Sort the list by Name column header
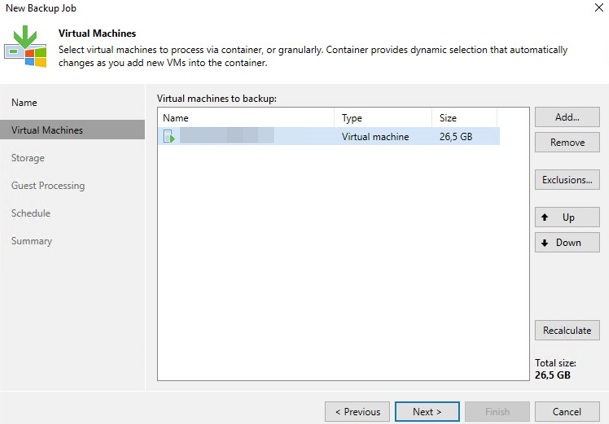Screen dimensions: 609x424 [245, 118]
